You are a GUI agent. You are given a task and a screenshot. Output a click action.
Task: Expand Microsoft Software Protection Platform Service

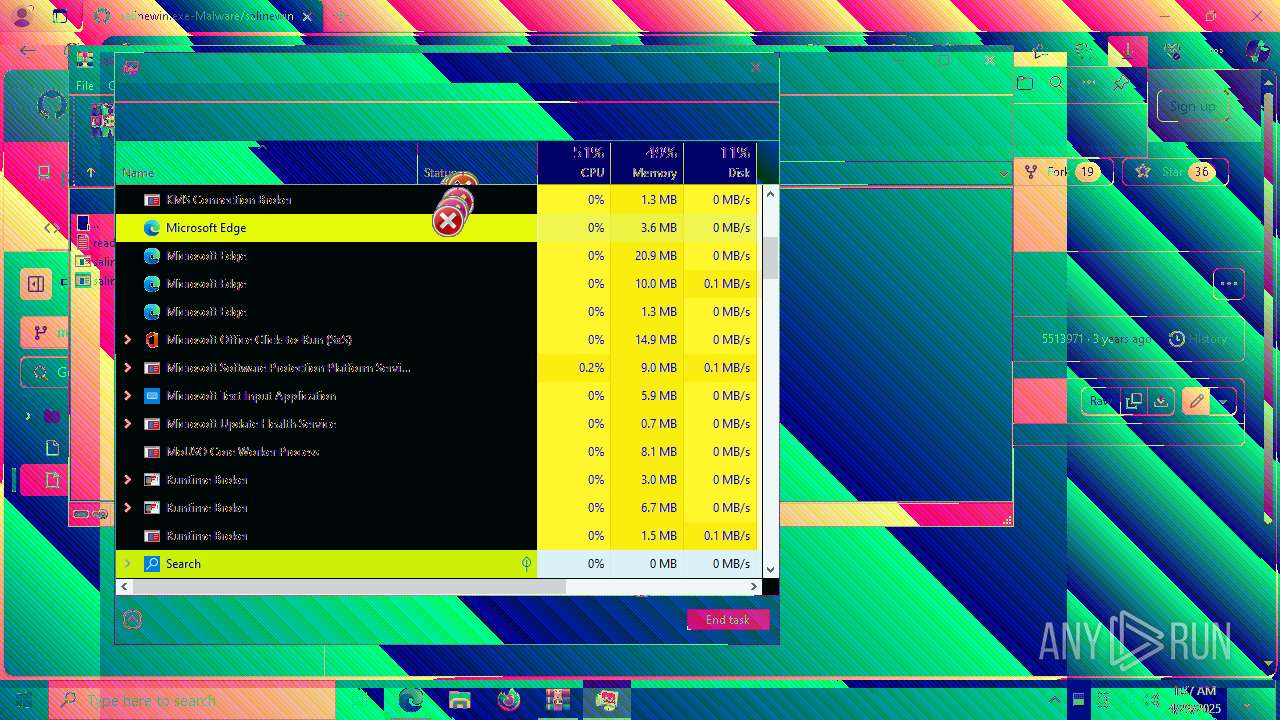(127, 368)
